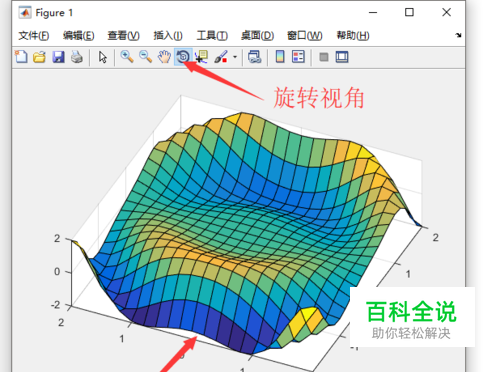The width and height of the screenshot is (500, 372).
Task: Close the Figure 1 window
Action: tap(446, 13)
